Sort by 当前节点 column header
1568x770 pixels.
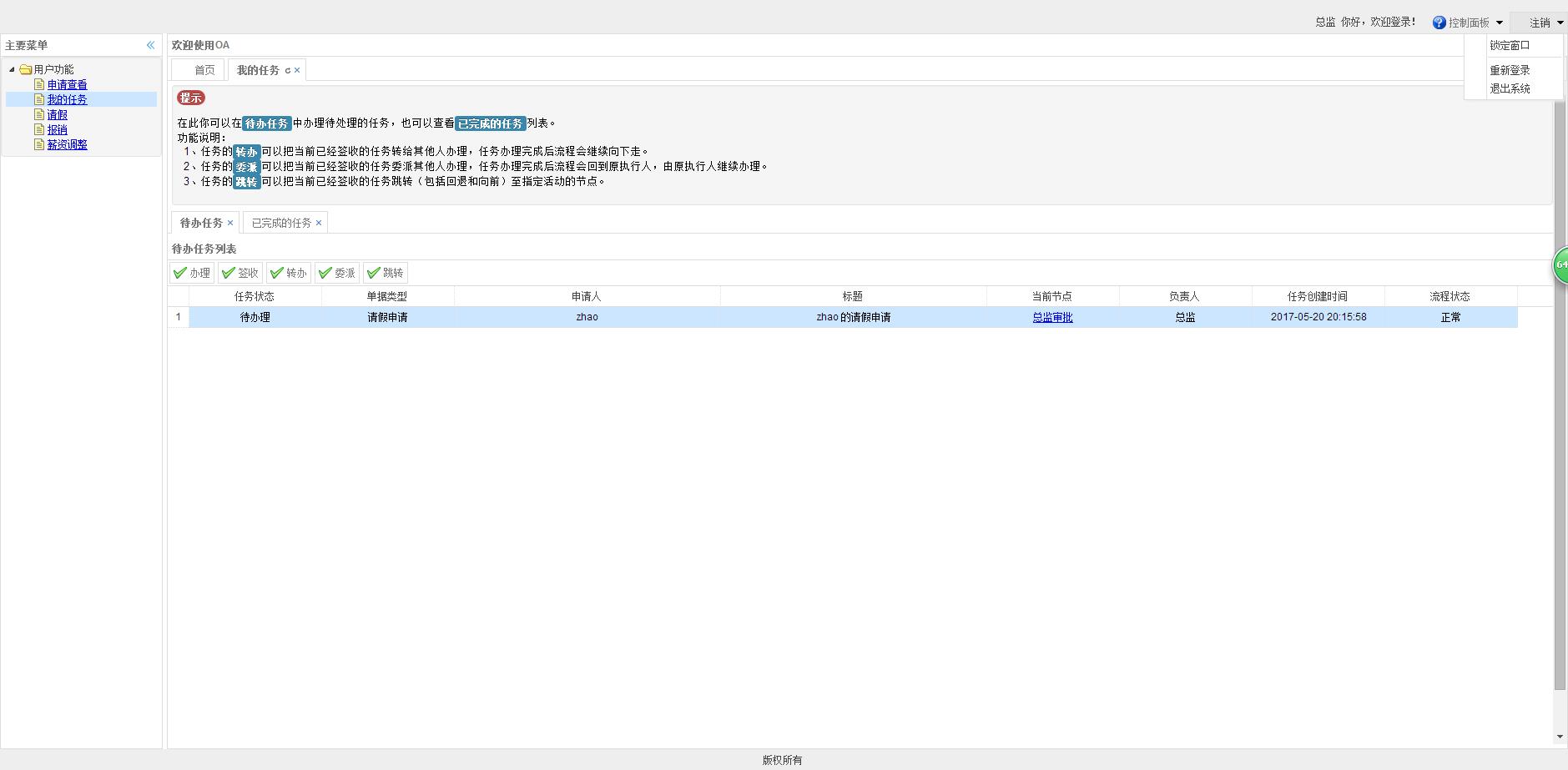1052,296
